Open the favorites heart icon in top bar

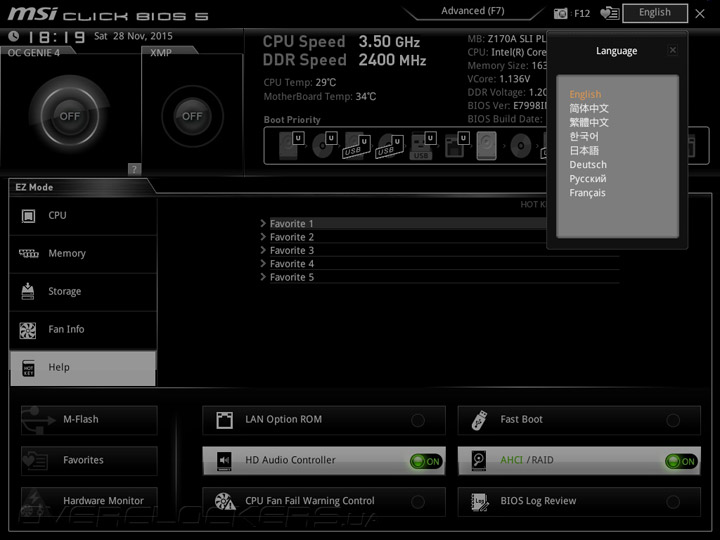609,13
